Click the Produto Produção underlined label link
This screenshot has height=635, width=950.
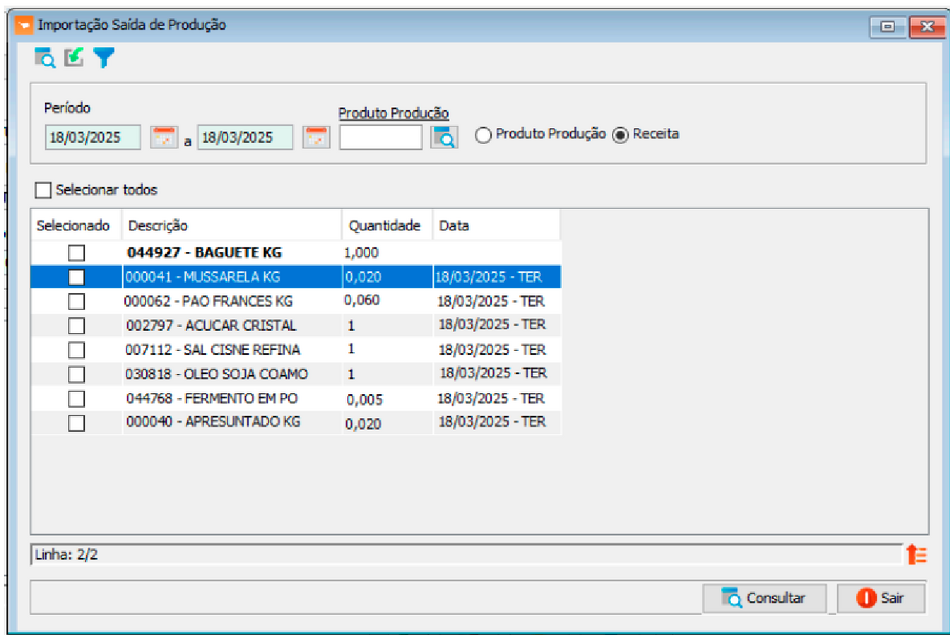point(393,113)
